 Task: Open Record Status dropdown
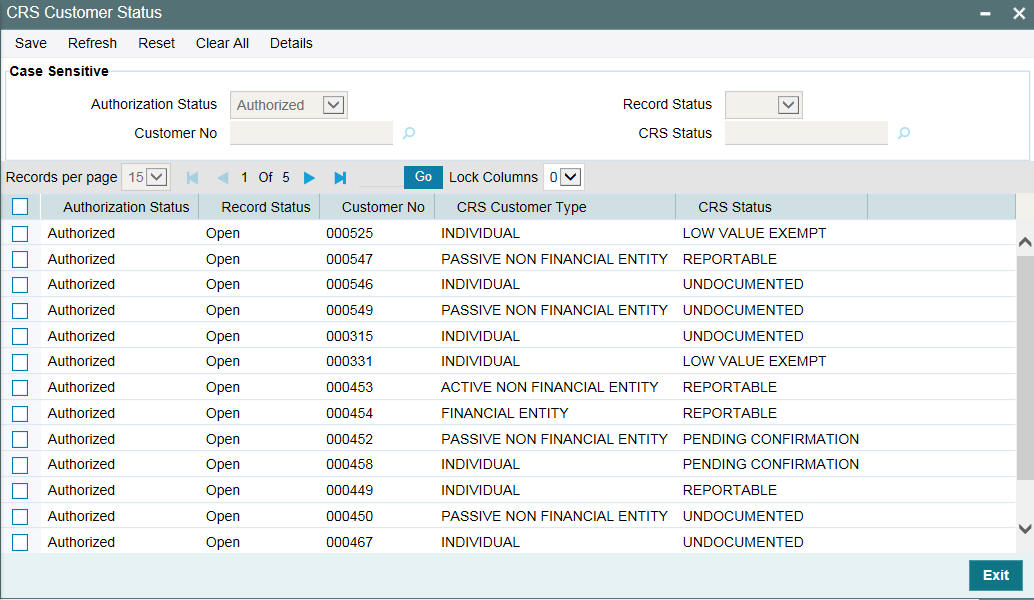pos(764,105)
